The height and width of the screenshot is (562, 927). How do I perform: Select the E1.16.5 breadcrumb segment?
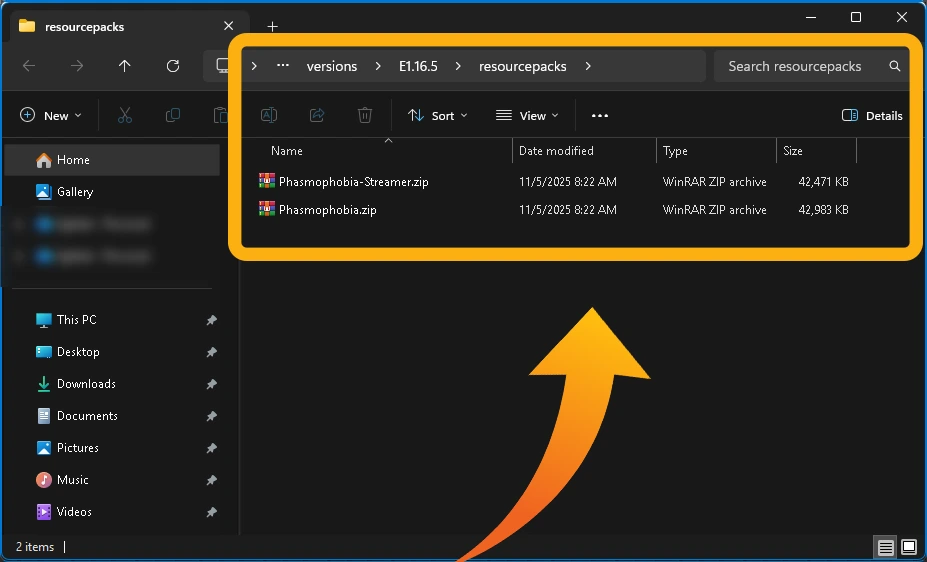click(x=418, y=67)
